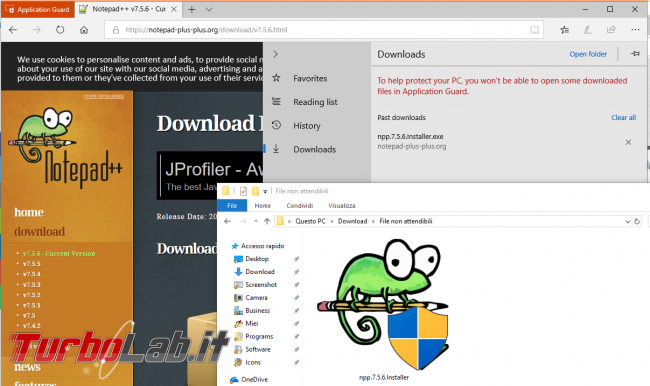
Task: Open Camera folder in navigation pane
Action: coord(251,297)
